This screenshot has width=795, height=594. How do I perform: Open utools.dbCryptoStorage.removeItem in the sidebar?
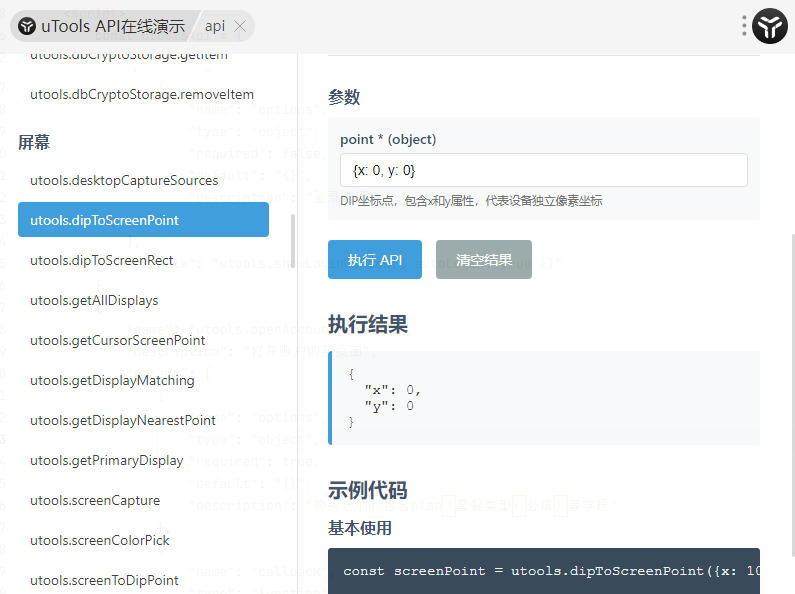coord(142,95)
